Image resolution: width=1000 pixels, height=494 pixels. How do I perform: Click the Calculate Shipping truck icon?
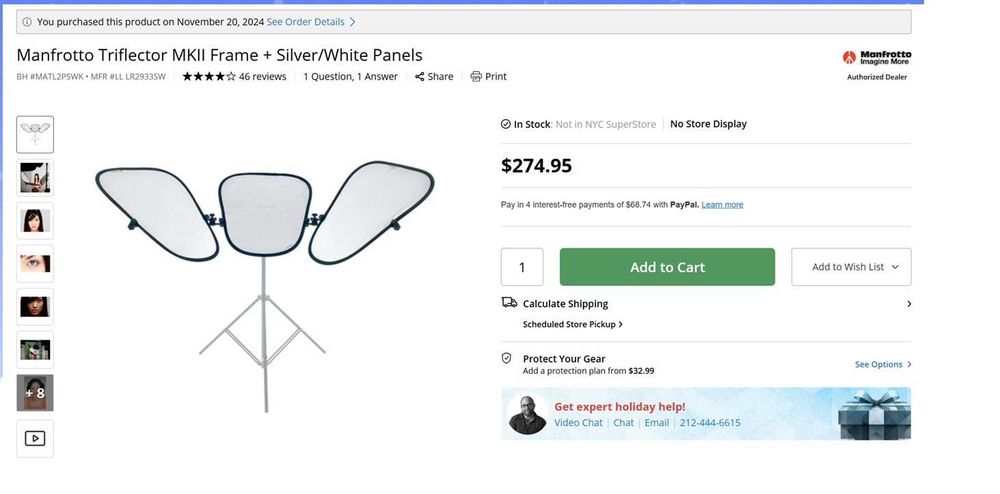coord(509,303)
